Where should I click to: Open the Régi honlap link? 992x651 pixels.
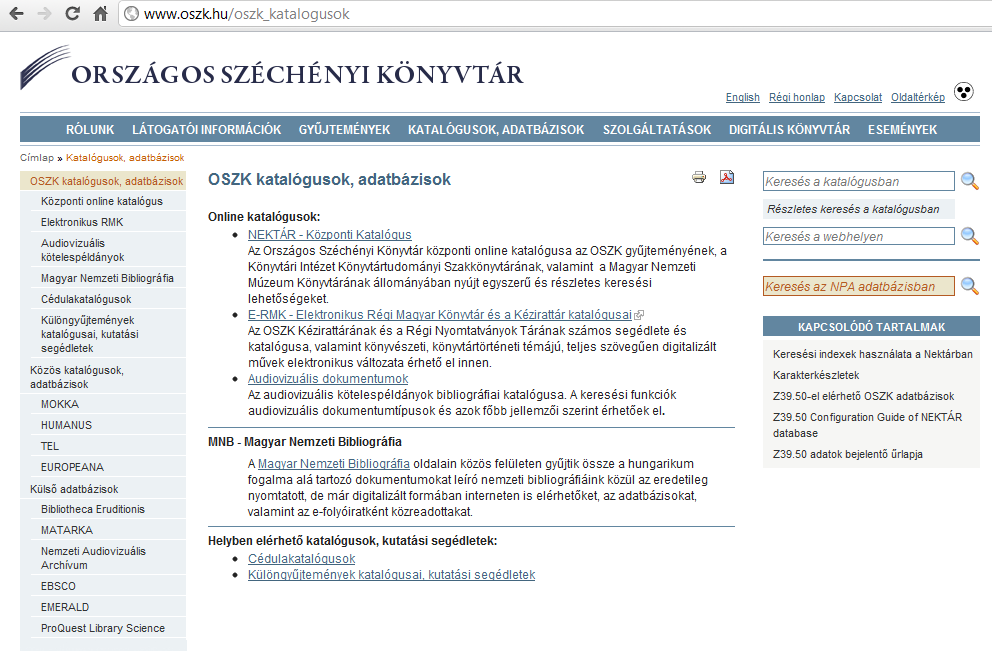[797, 97]
